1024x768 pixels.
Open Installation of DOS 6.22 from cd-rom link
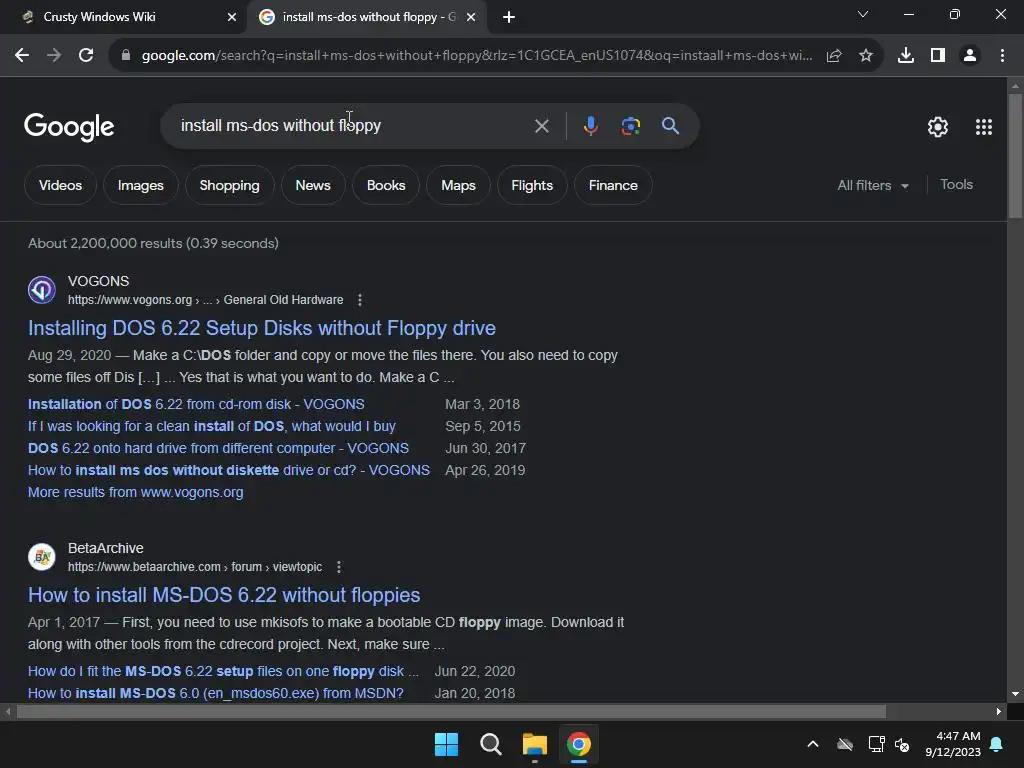(x=196, y=404)
